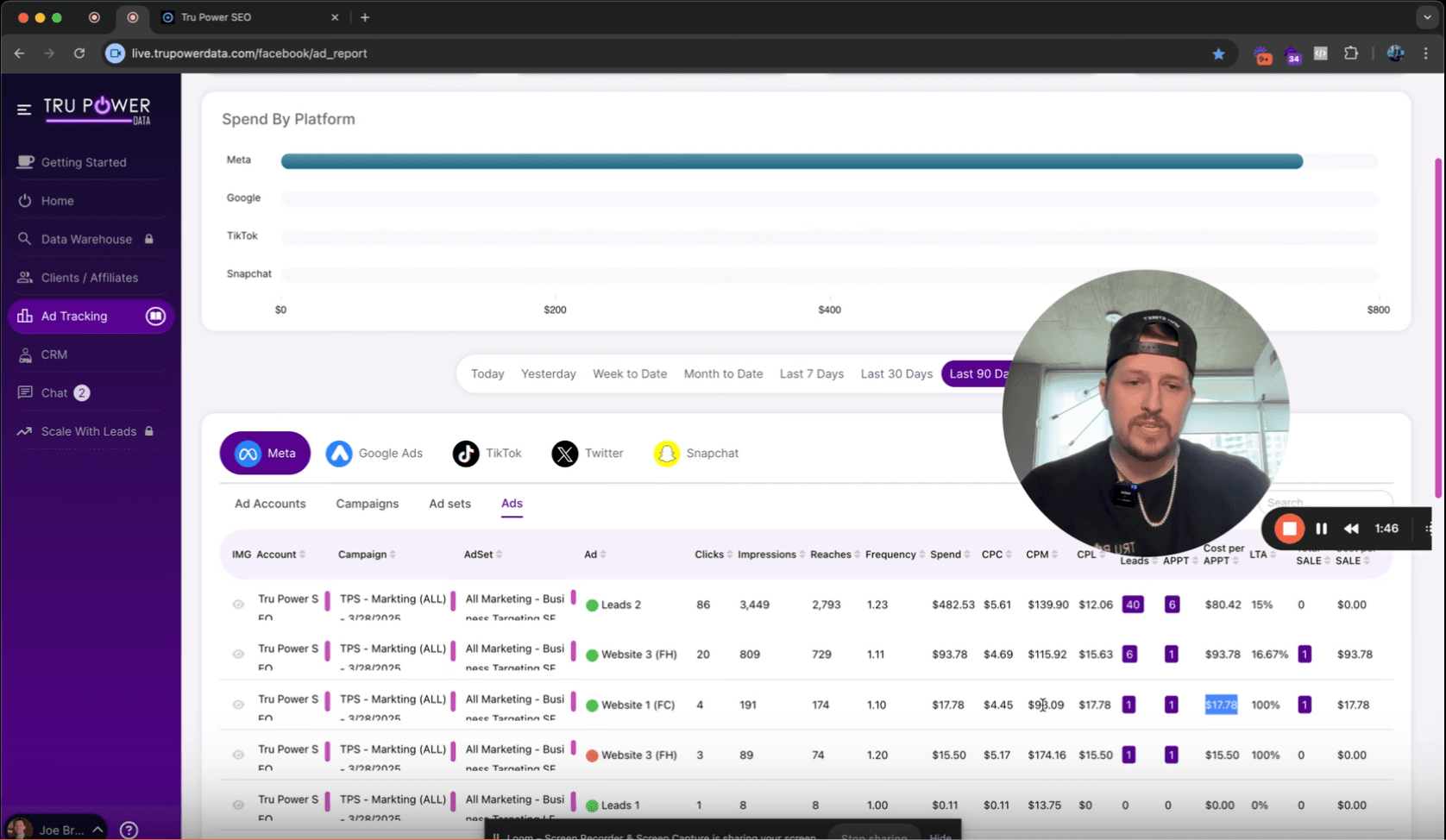The image size is (1446, 840).
Task: Click the help question mark icon
Action: point(129,830)
